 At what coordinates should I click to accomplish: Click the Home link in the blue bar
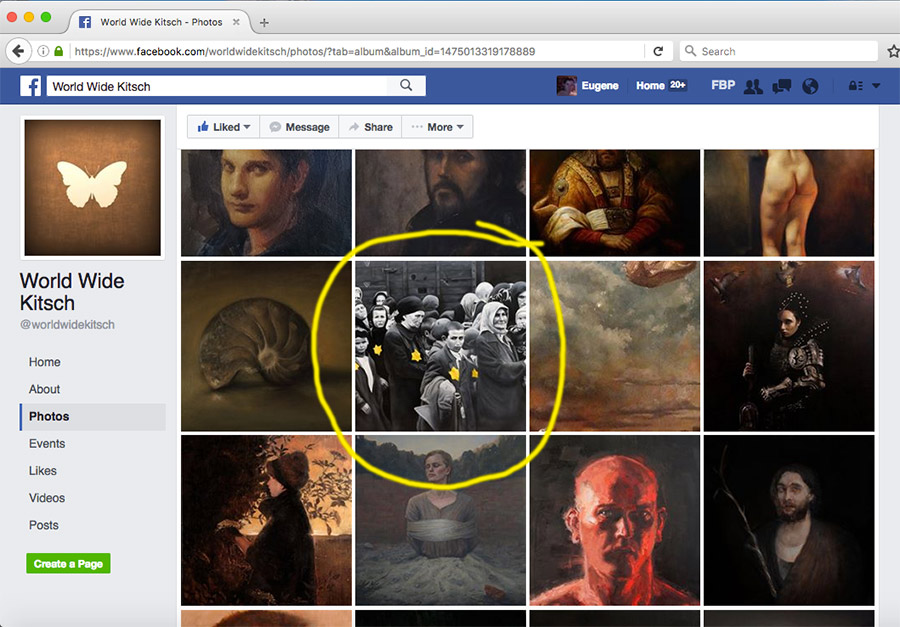coord(650,86)
